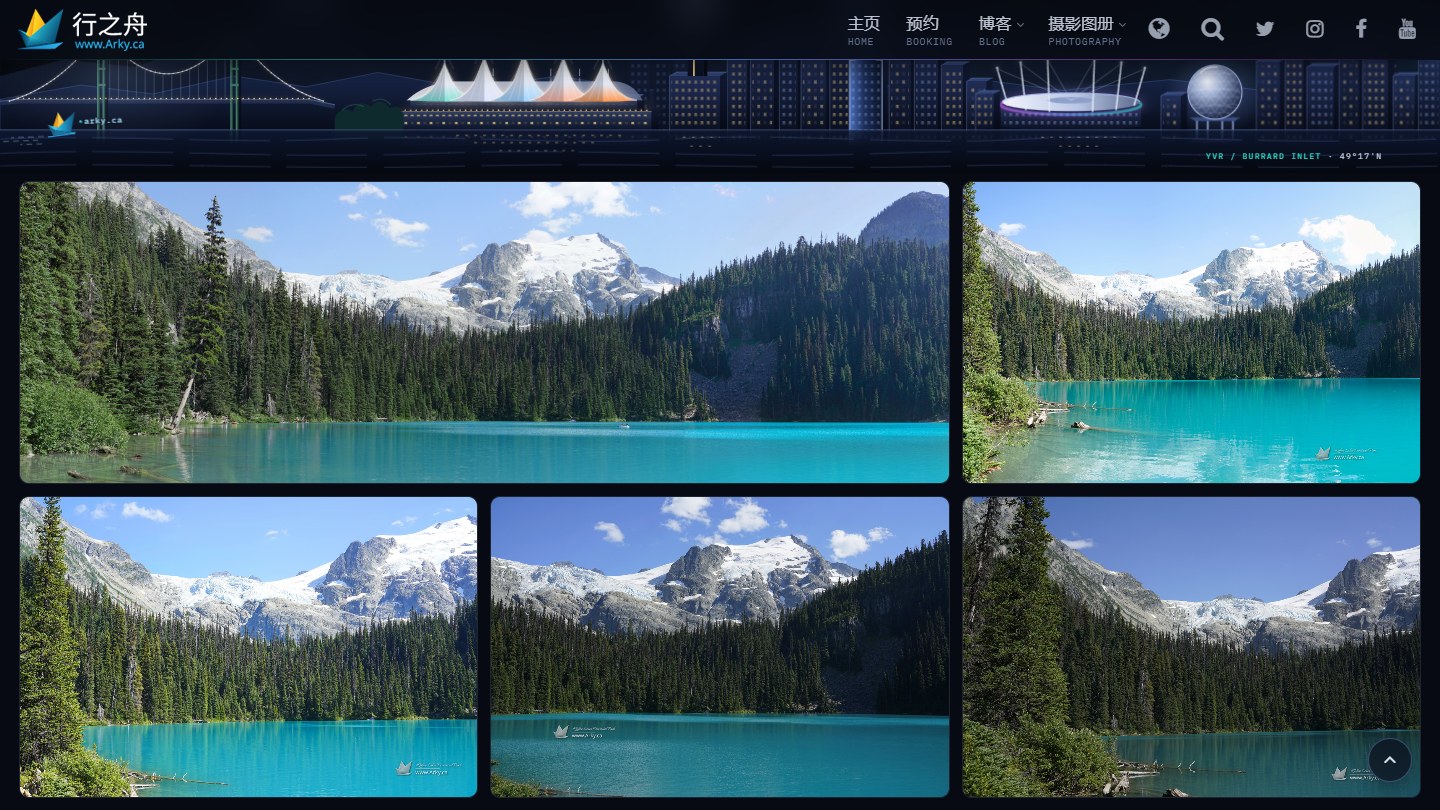Click the search magnifier icon
Viewport: 1440px width, 810px height.
(x=1212, y=29)
